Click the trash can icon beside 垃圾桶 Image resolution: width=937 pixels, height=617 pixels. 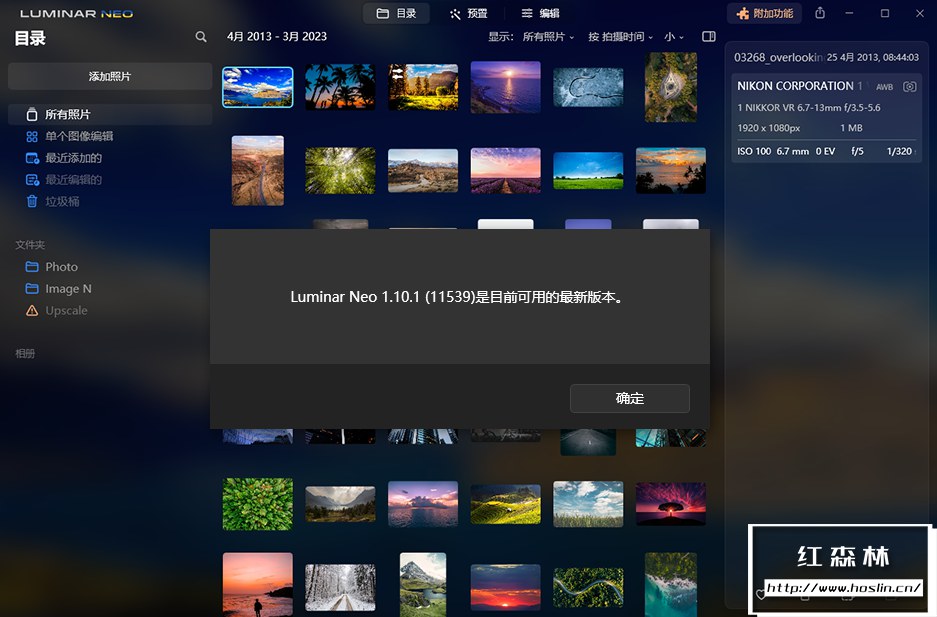click(x=32, y=201)
